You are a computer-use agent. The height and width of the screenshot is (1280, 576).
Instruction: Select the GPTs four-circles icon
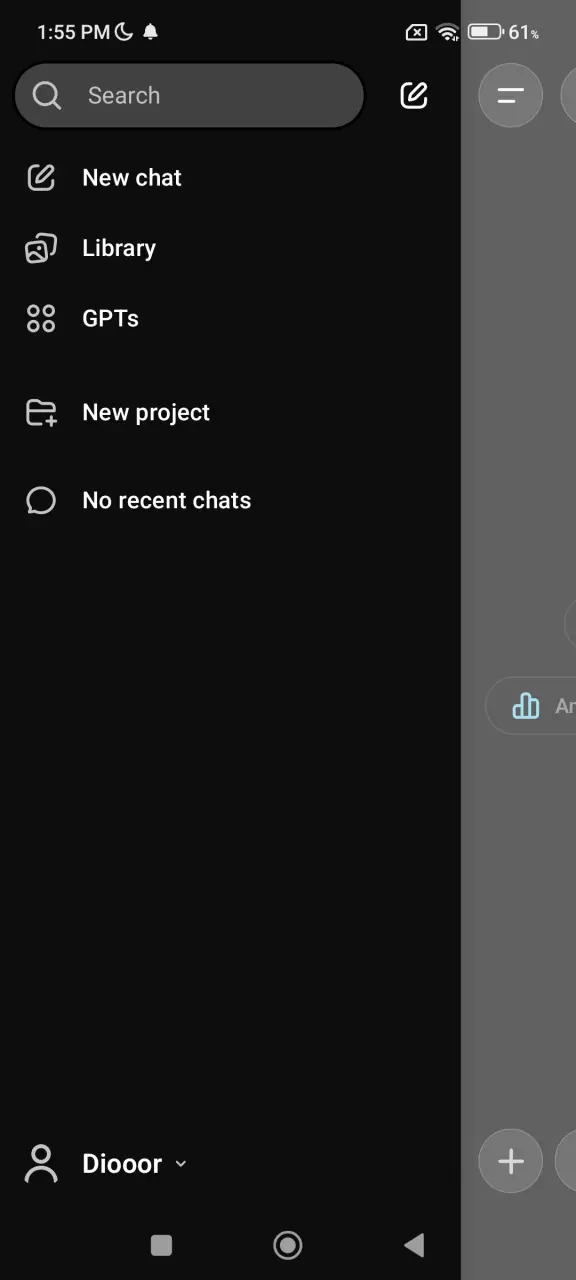pyautogui.click(x=41, y=319)
